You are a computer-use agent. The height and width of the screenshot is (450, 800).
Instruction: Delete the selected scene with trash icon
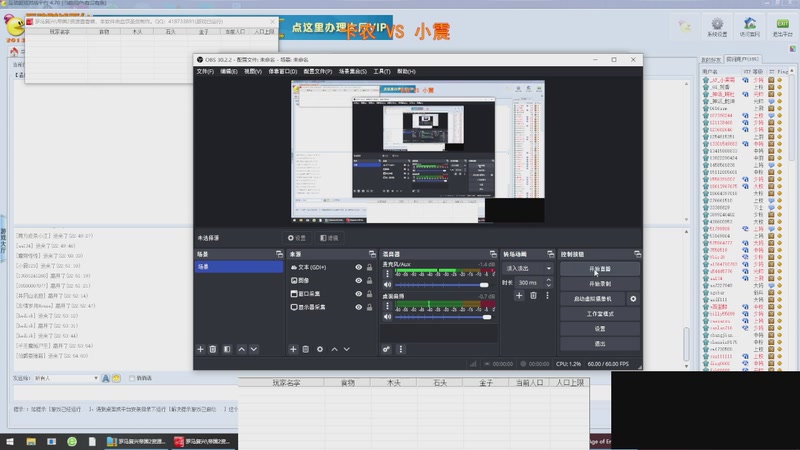click(213, 349)
